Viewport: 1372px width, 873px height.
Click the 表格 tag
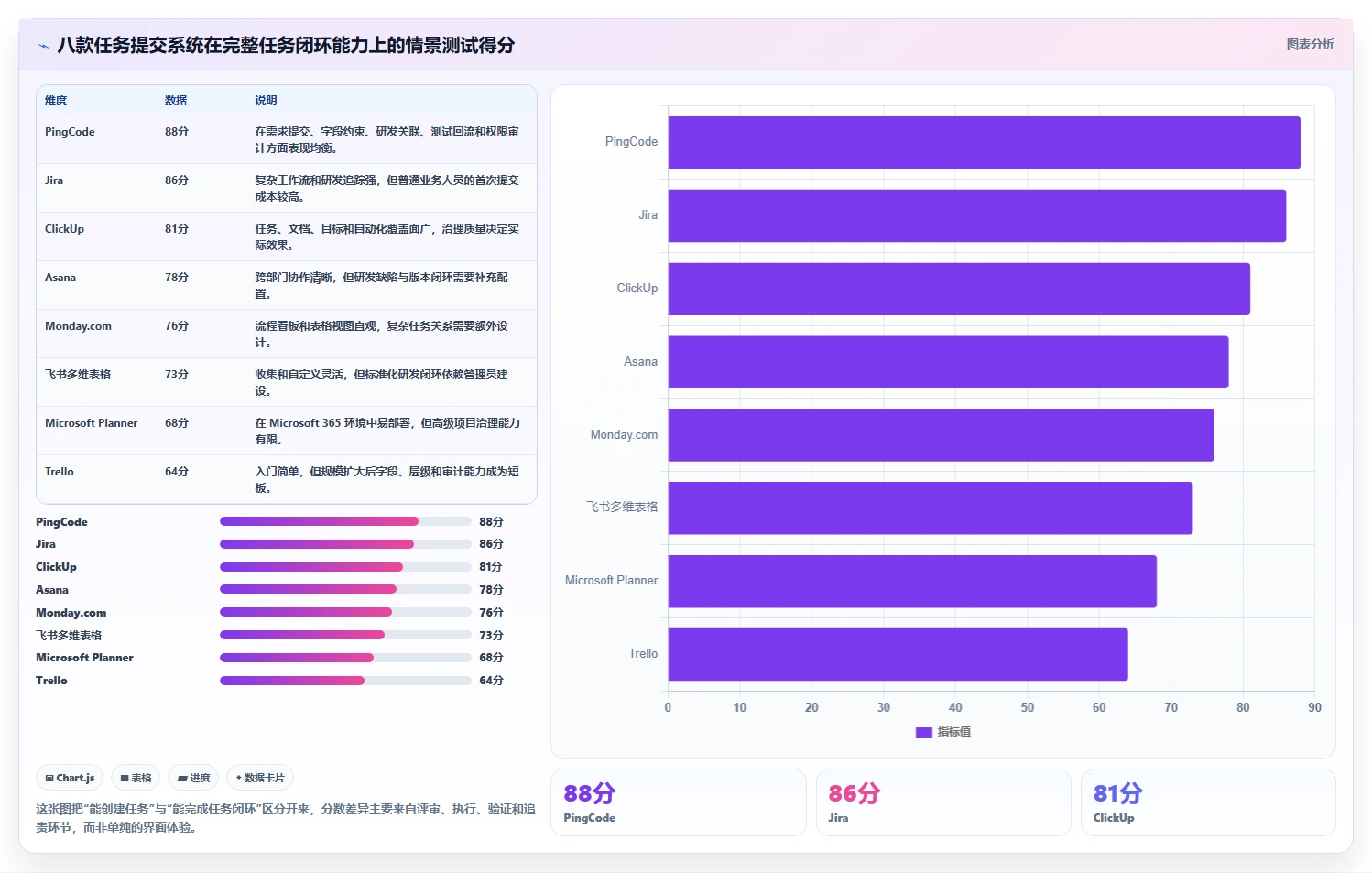[136, 778]
